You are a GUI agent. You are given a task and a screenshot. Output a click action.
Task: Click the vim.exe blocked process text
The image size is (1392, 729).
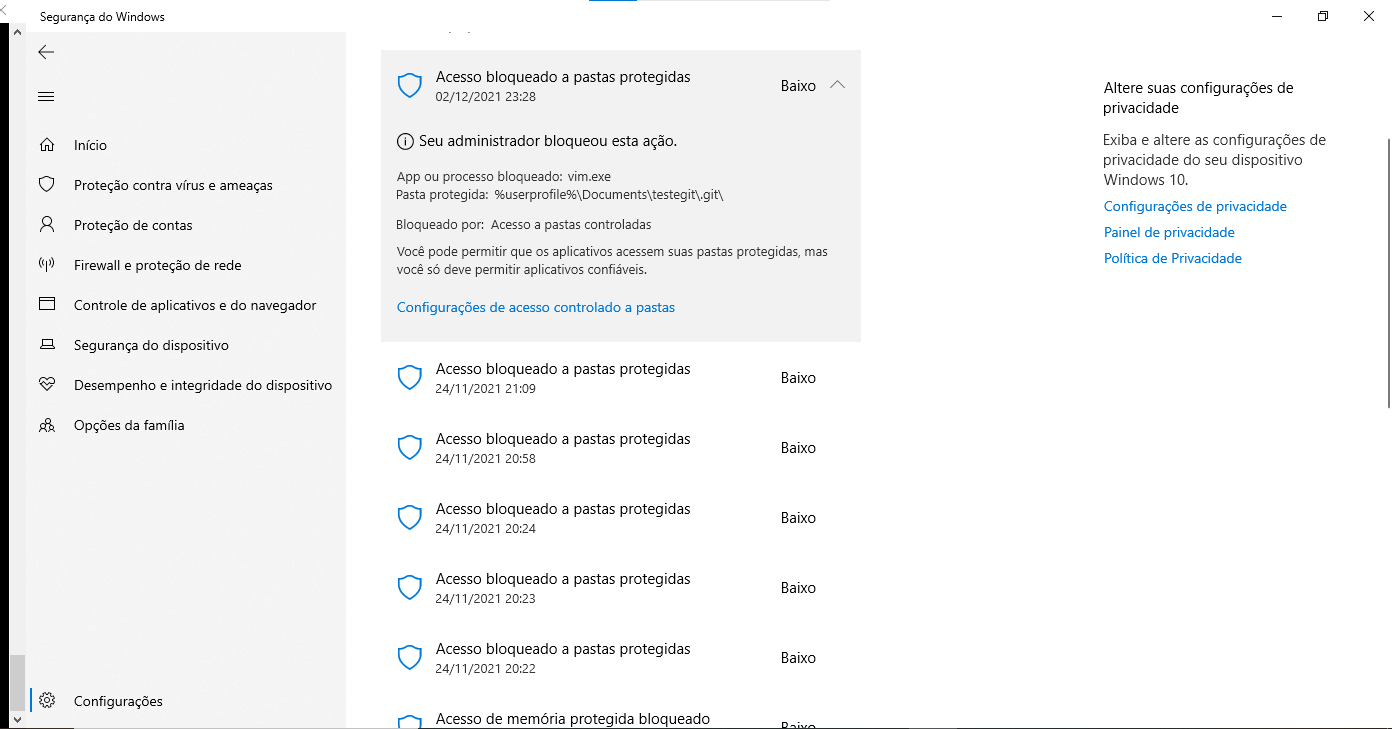tap(589, 177)
